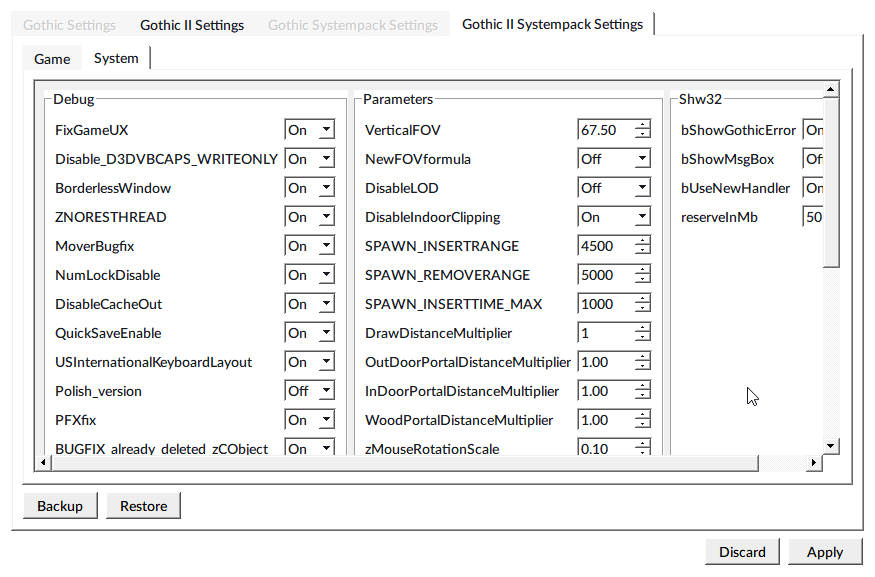Click the Shw32 group title
Screen dimensions: 875x577
[700, 99]
